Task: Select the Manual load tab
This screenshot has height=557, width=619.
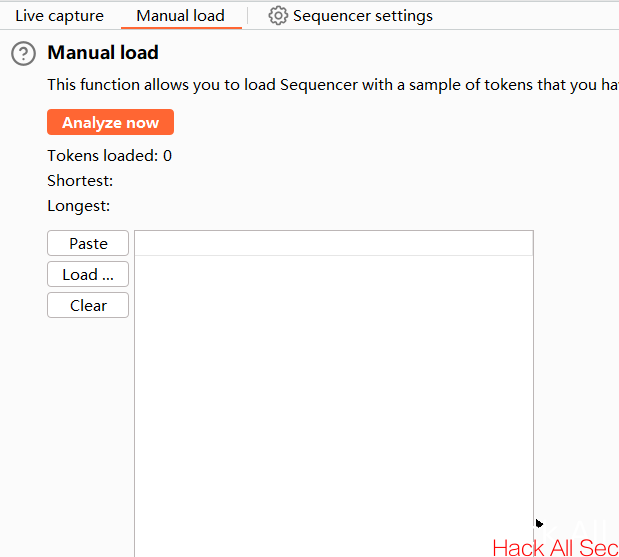Action: [x=181, y=16]
